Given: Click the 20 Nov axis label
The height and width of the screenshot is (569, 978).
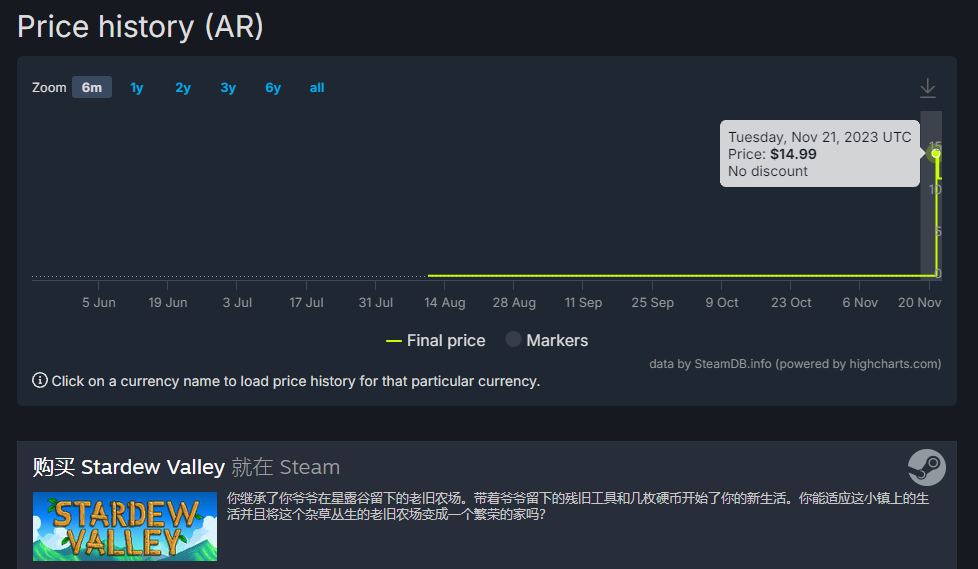Looking at the screenshot, I should (919, 303).
